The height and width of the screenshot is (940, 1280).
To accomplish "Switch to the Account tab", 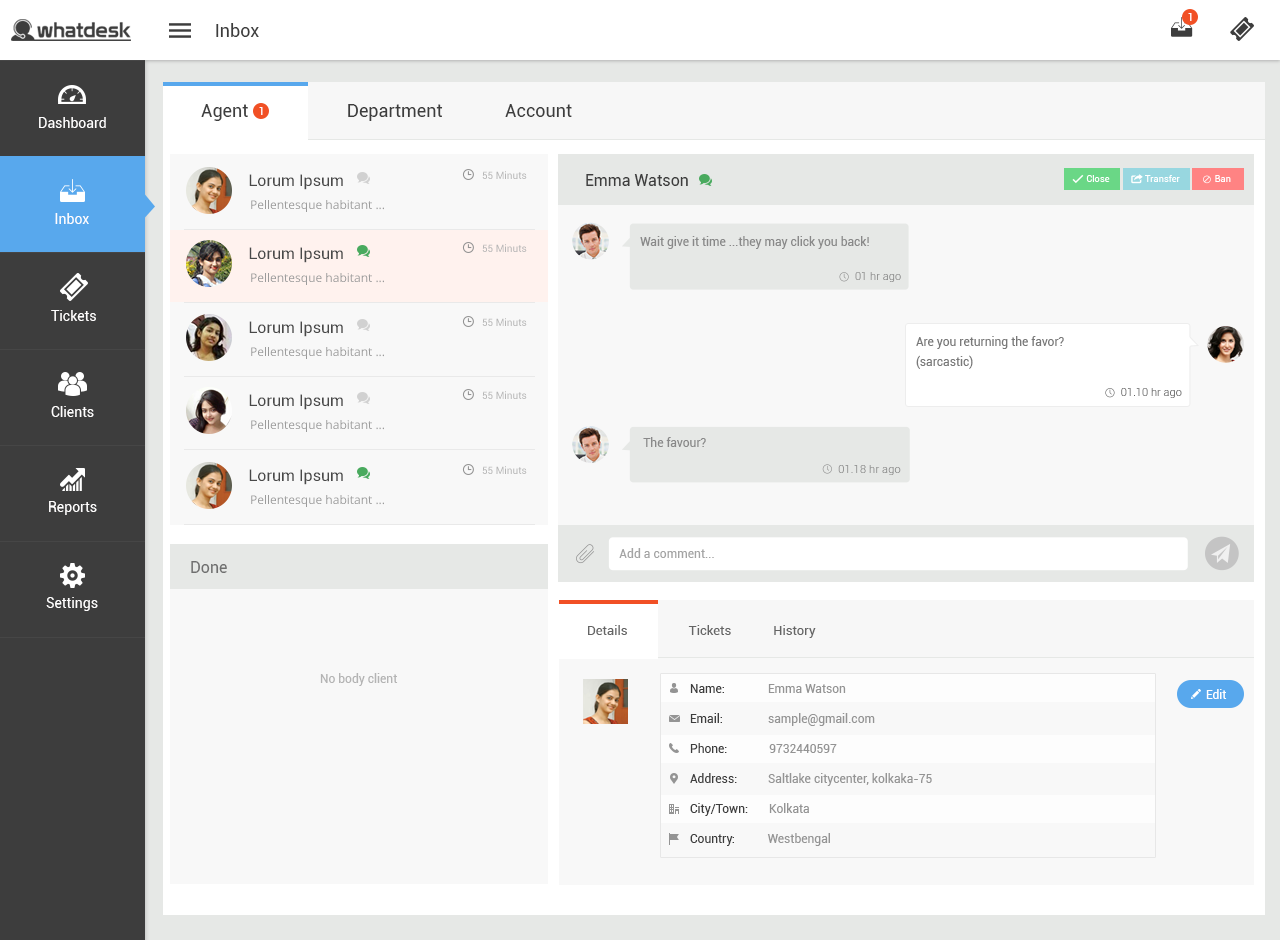I will [538, 111].
